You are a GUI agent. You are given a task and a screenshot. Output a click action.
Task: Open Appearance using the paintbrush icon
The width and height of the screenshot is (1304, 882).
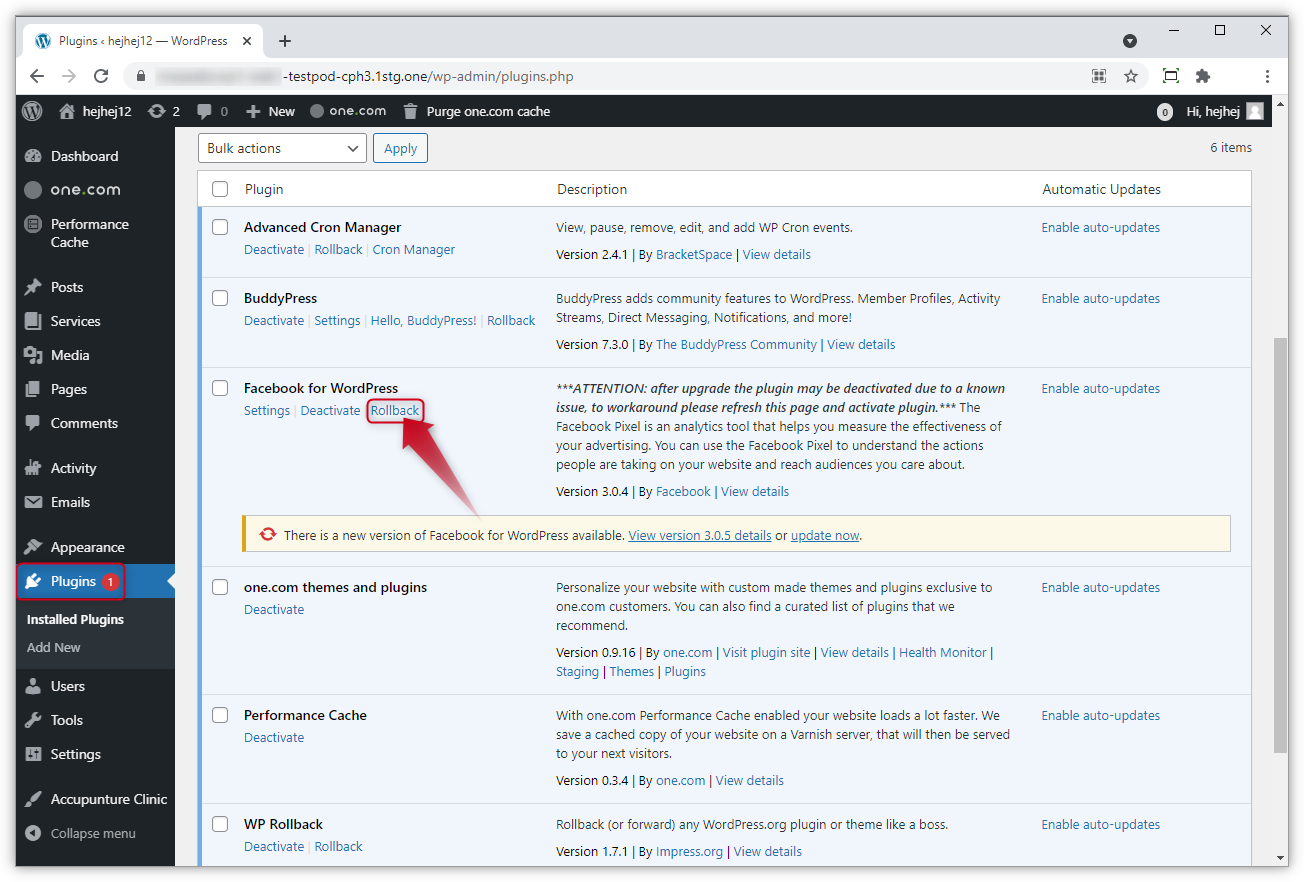pyautogui.click(x=33, y=547)
